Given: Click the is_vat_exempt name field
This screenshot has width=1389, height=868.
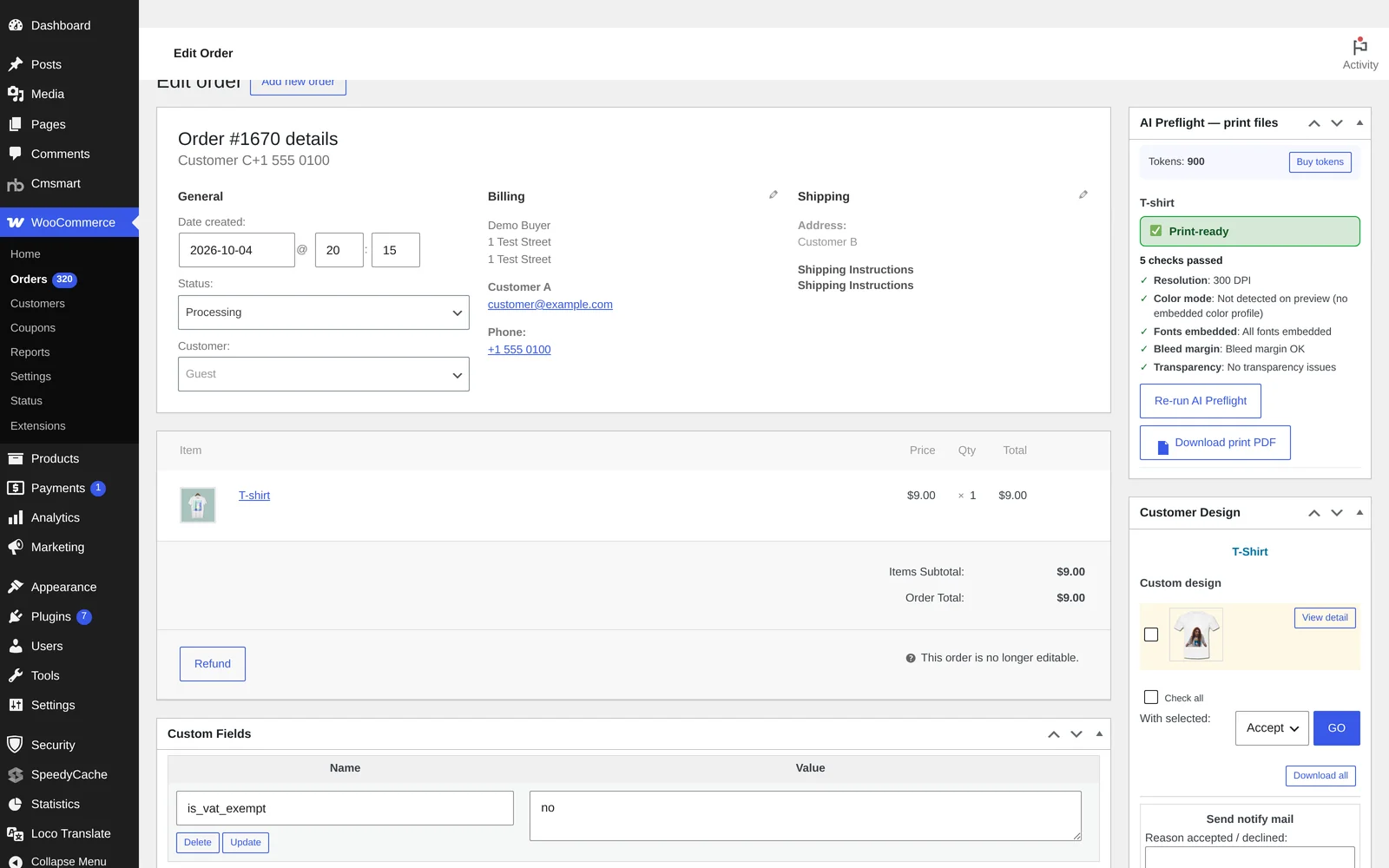Looking at the screenshot, I should 345,808.
